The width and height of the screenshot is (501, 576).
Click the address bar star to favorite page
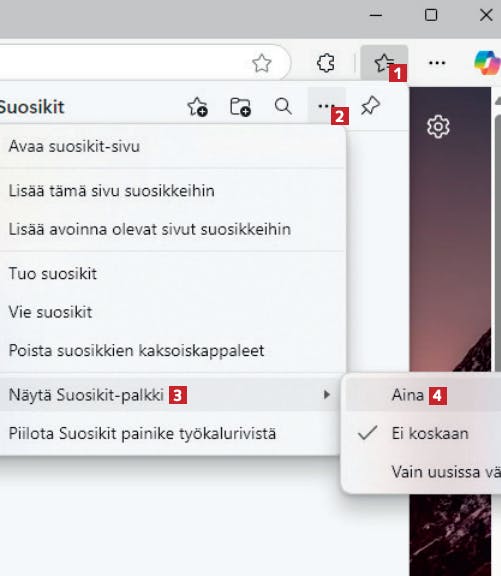tap(262, 63)
